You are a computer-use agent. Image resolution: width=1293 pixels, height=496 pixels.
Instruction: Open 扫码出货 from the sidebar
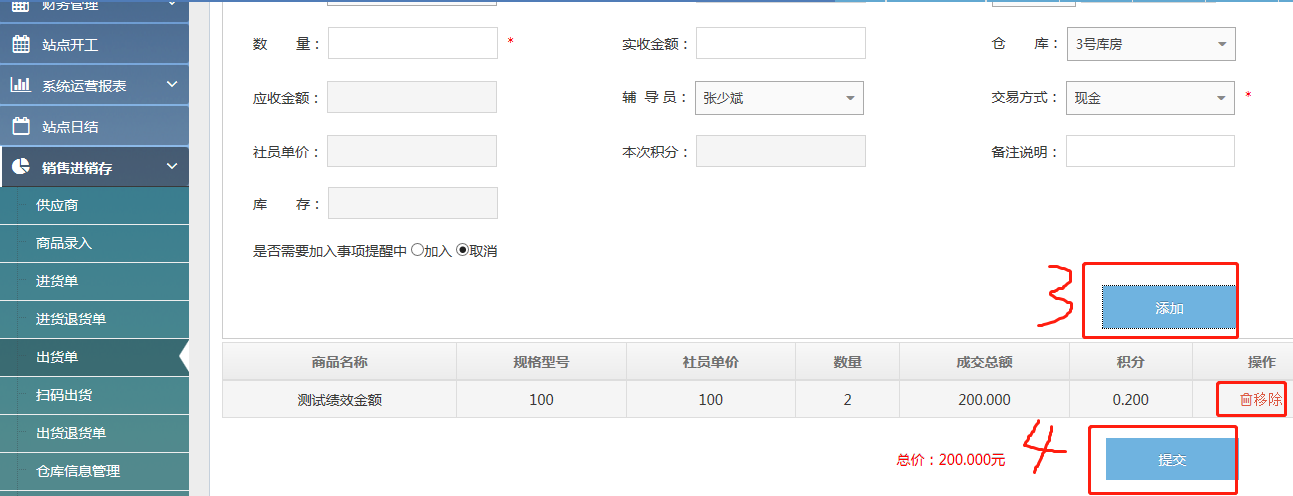coord(64,395)
